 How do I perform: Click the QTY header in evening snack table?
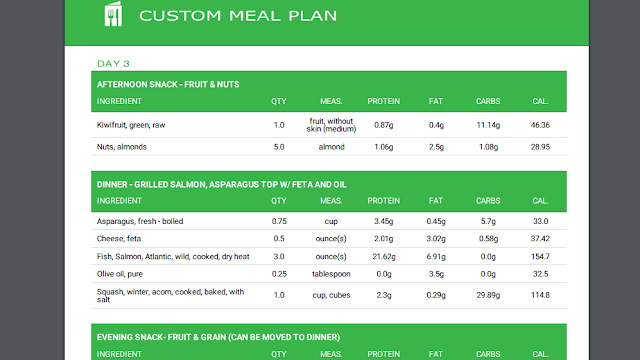click(x=279, y=354)
